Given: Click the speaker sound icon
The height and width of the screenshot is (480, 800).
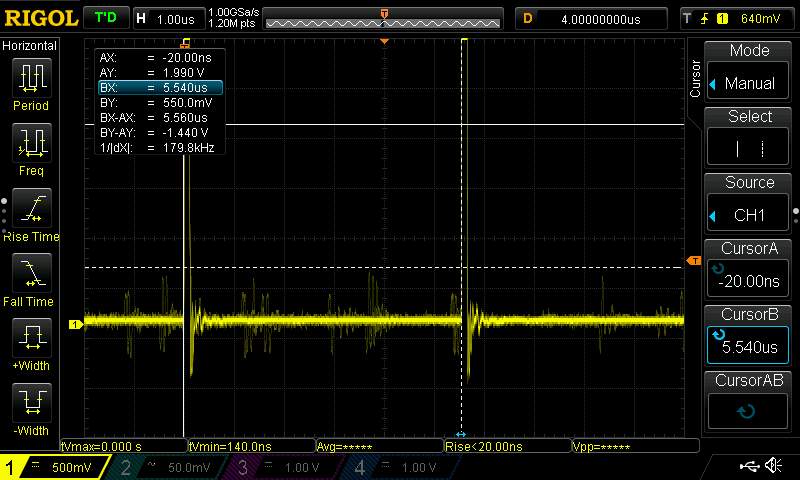Looking at the screenshot, I should [773, 466].
